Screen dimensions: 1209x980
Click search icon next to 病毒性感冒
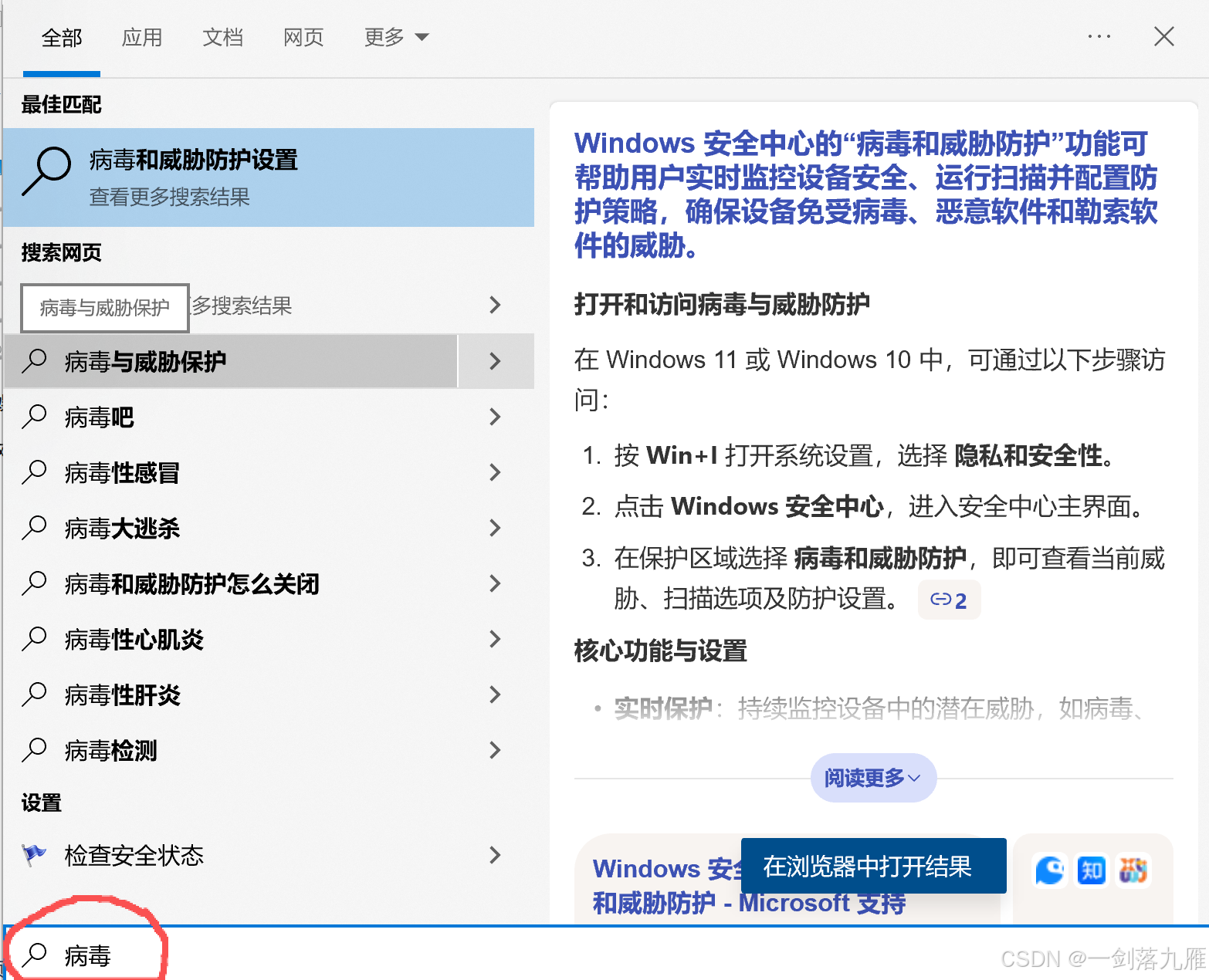[34, 472]
